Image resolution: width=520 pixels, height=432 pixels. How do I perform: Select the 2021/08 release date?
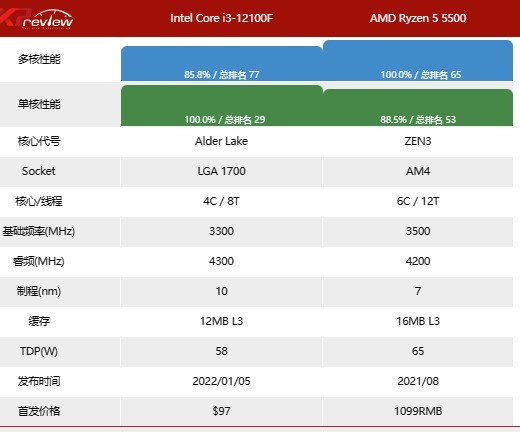[x=418, y=381]
